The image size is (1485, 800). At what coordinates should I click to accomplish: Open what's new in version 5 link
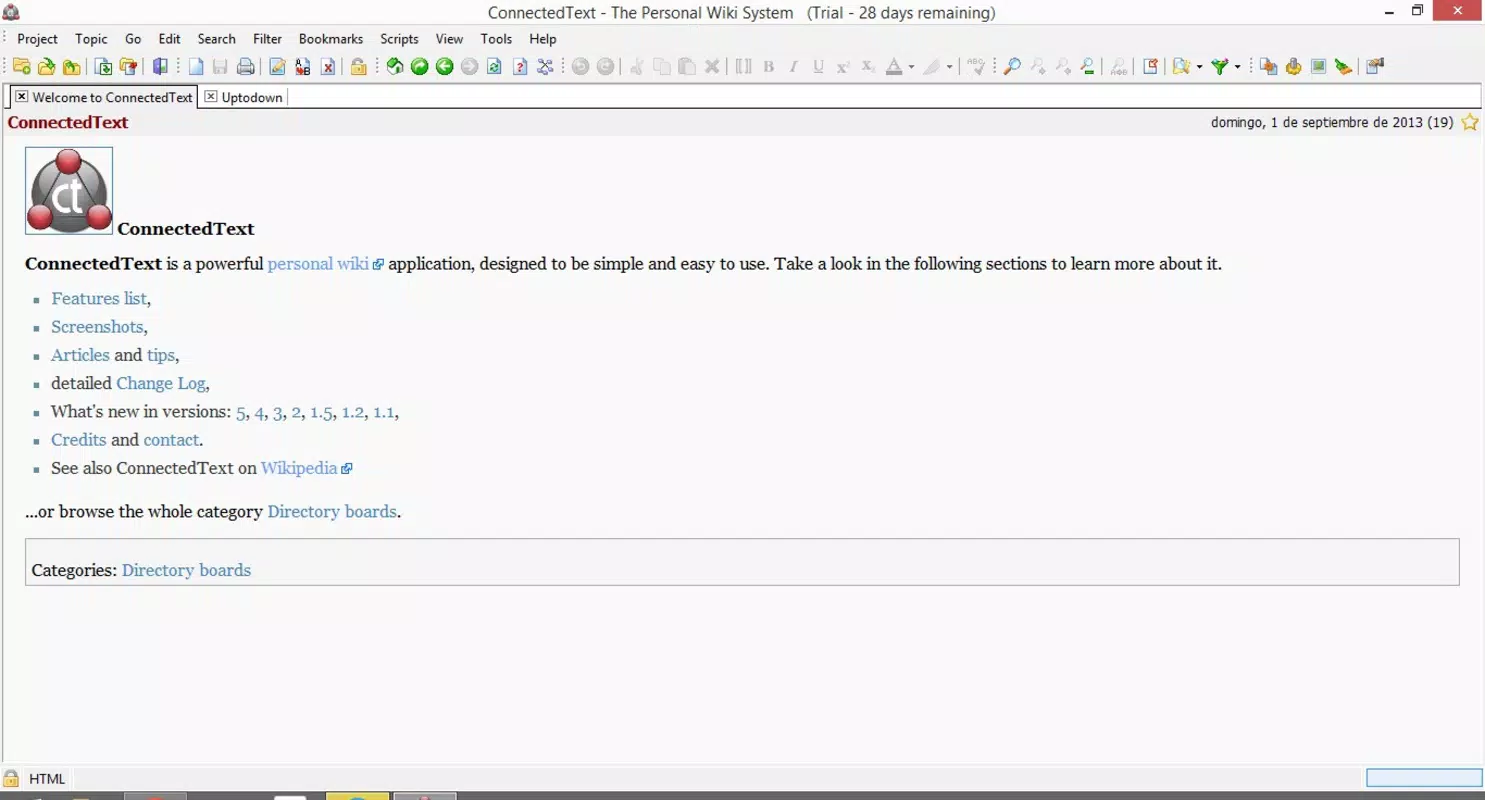pos(241,412)
